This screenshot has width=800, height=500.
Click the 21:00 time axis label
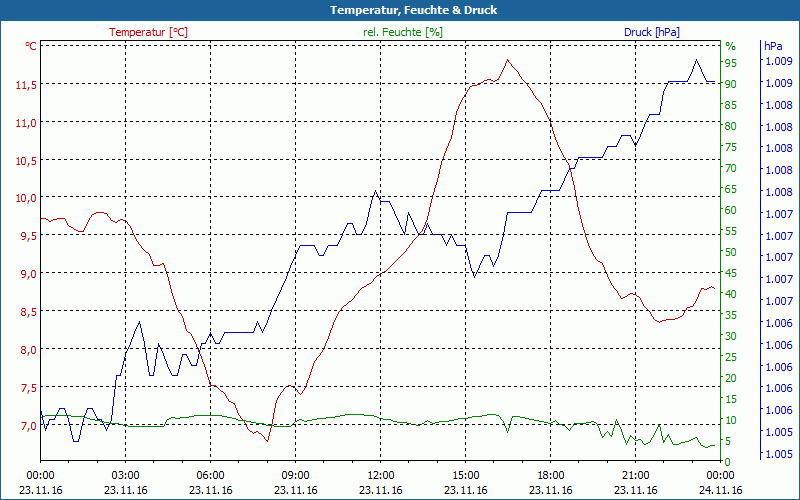point(636,476)
